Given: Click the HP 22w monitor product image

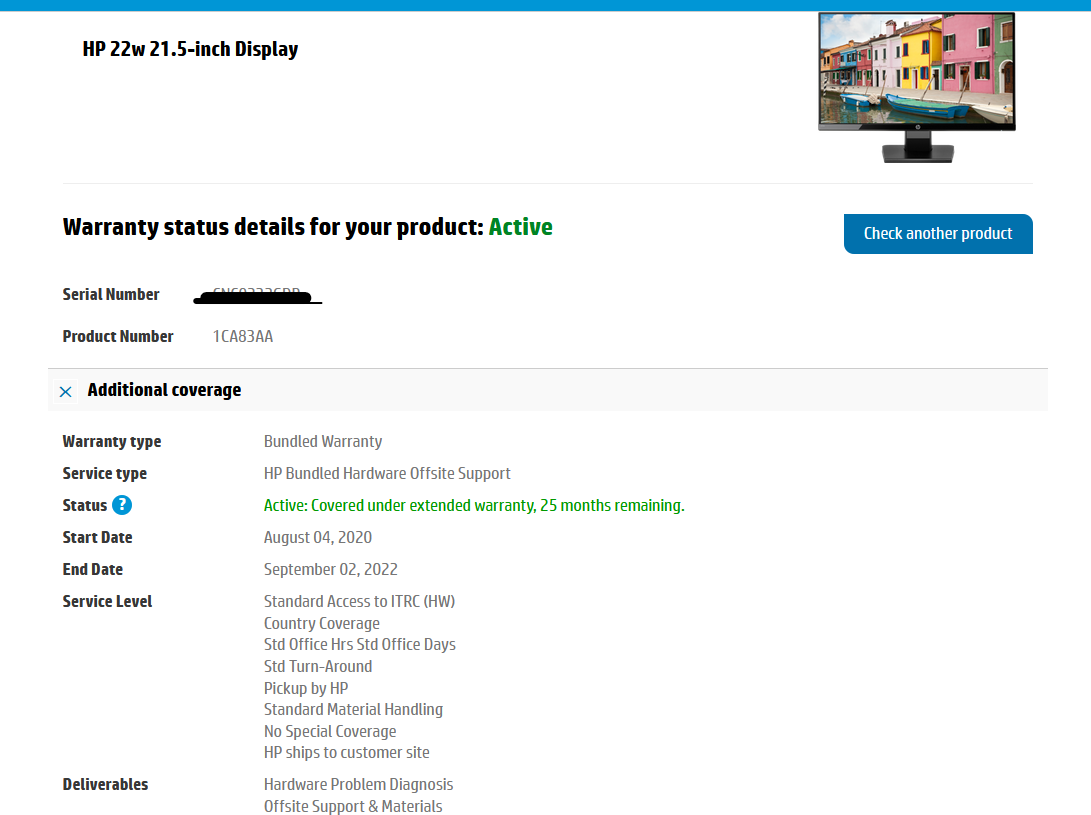Looking at the screenshot, I should click(916, 88).
